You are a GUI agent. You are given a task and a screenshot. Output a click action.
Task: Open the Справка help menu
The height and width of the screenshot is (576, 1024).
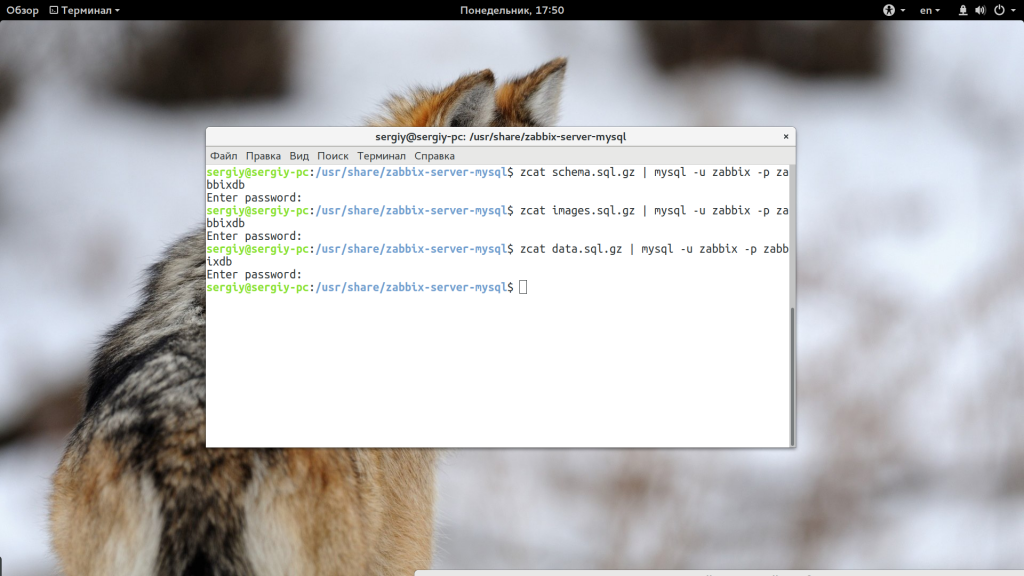(434, 156)
